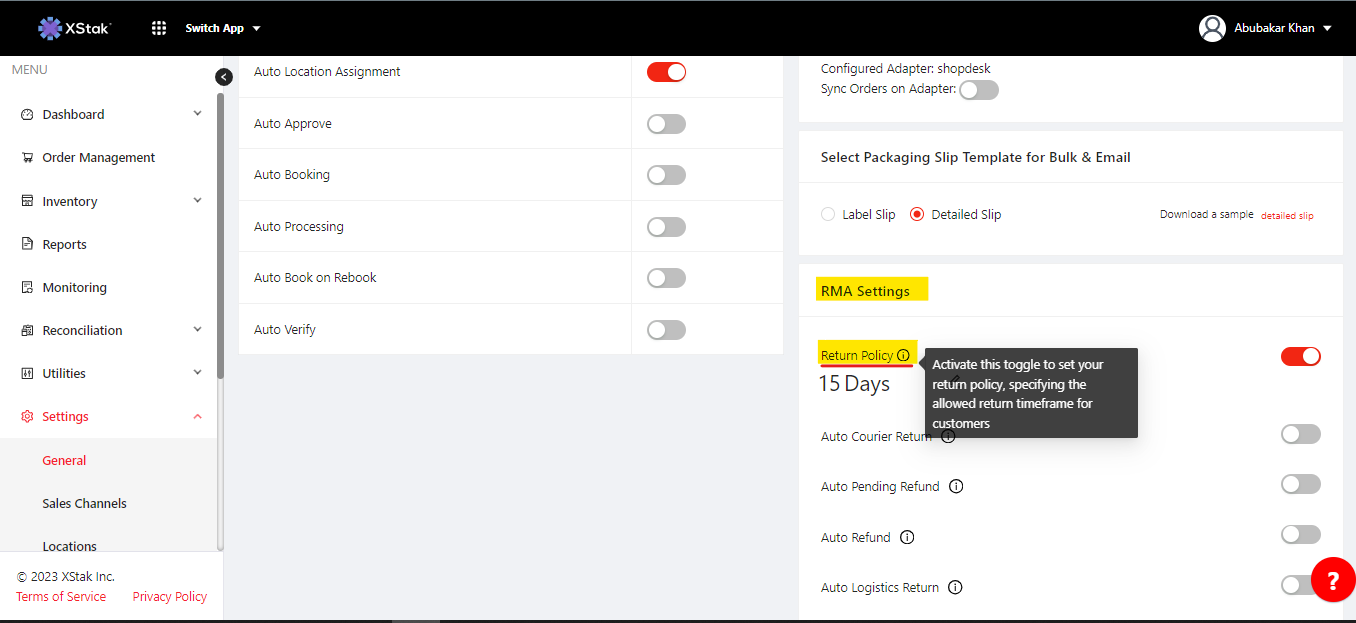Click the user profile avatar icon
This screenshot has height=623, width=1356.
(1212, 28)
